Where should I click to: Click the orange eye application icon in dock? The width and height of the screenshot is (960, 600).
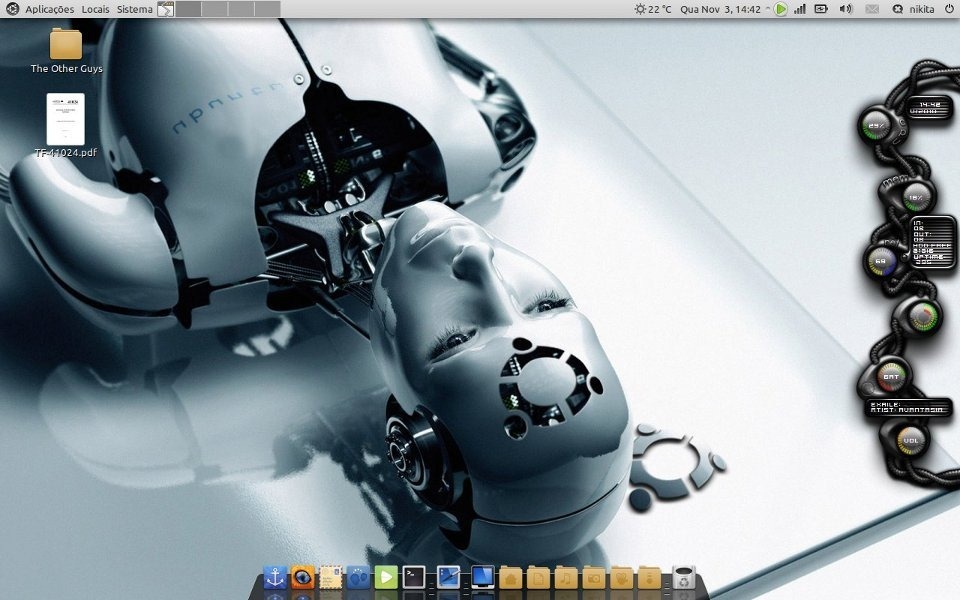click(303, 577)
